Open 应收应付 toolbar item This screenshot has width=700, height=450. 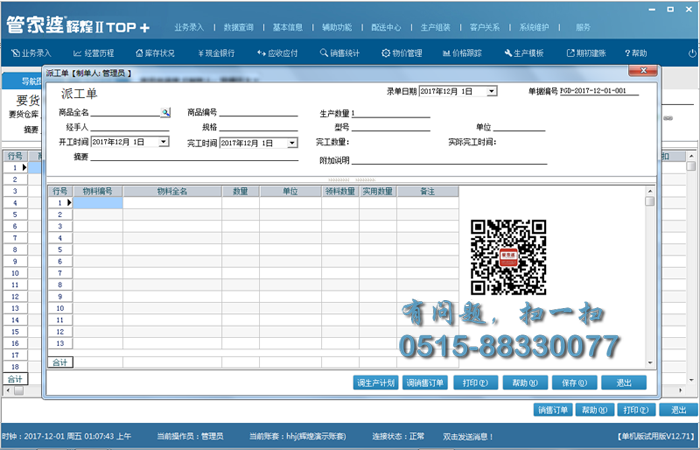(x=277, y=53)
